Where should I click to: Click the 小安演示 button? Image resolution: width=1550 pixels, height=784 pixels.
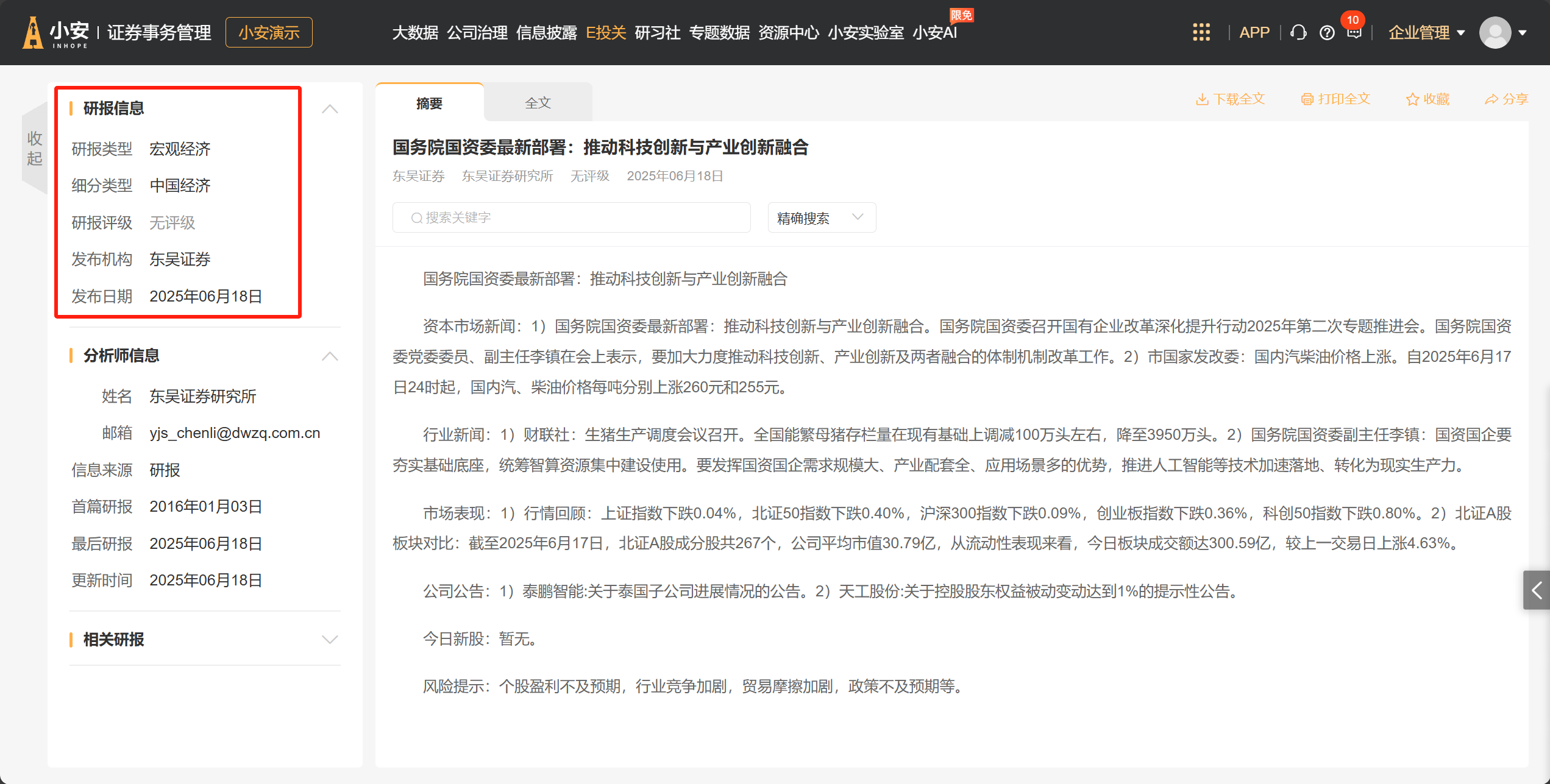(269, 32)
